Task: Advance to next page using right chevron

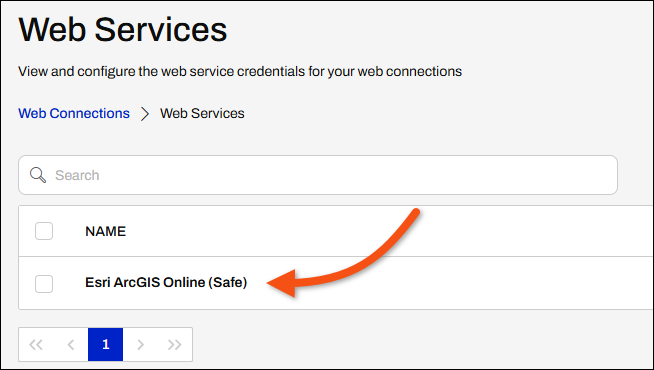Action: [x=141, y=345]
